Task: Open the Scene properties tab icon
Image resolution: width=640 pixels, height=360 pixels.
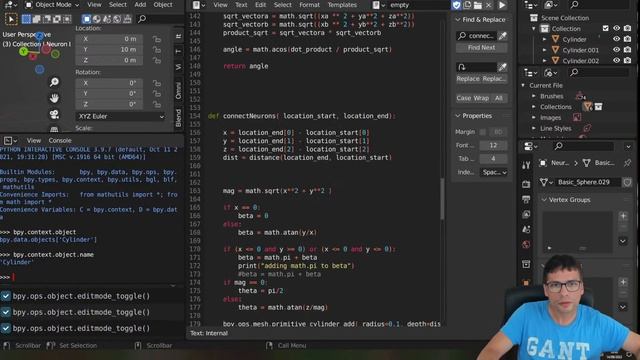Action: pyautogui.click(x=526, y=229)
